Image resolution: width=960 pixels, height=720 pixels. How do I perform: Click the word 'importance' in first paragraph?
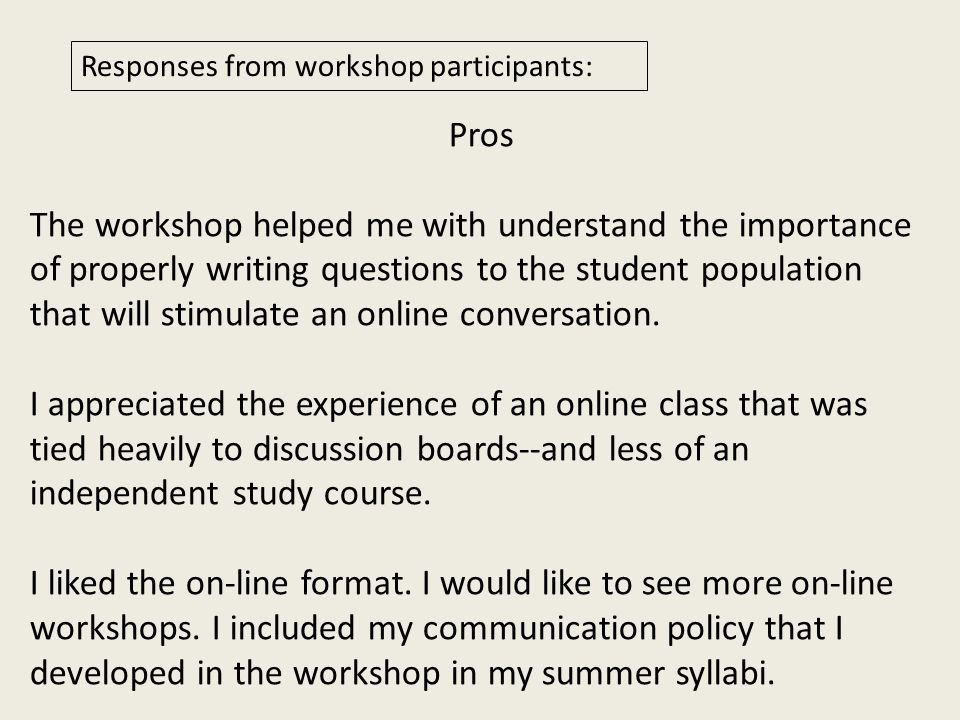825,225
